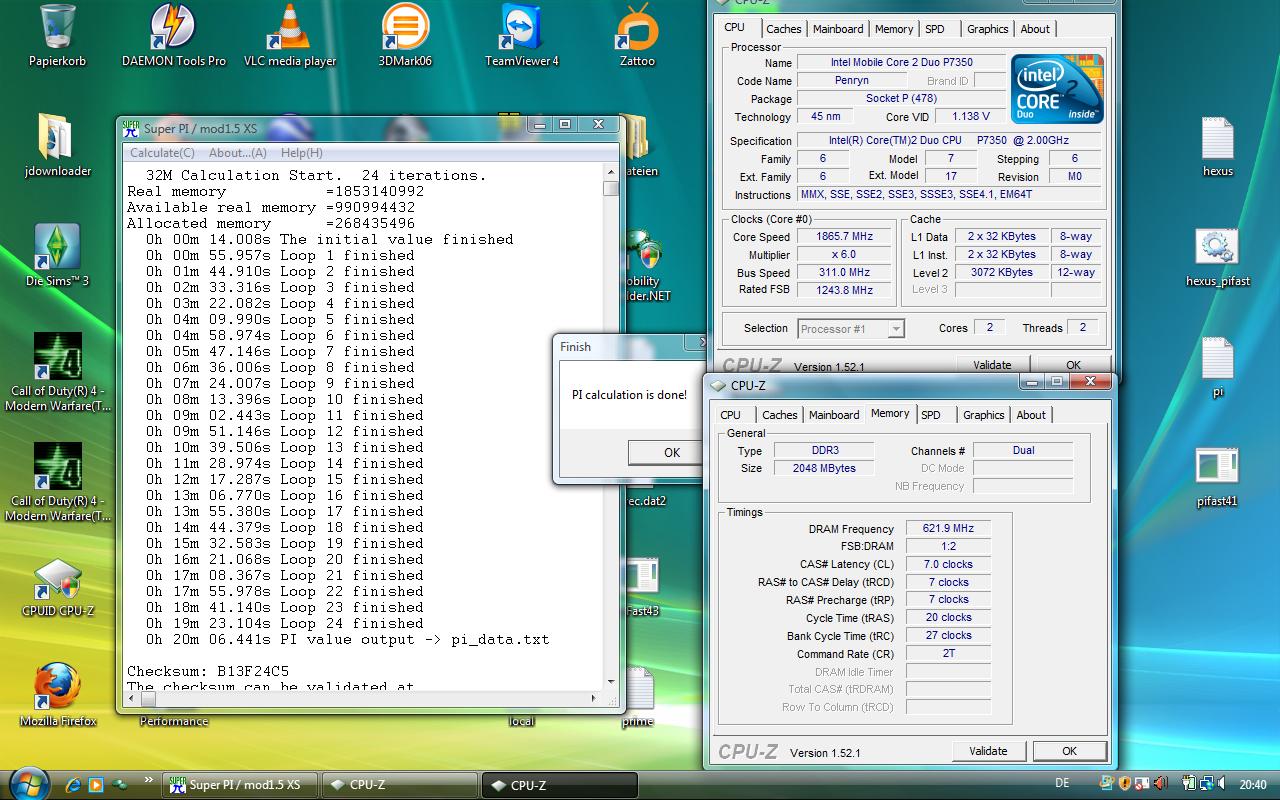Select the hexus file on the desktop

(x=1217, y=146)
